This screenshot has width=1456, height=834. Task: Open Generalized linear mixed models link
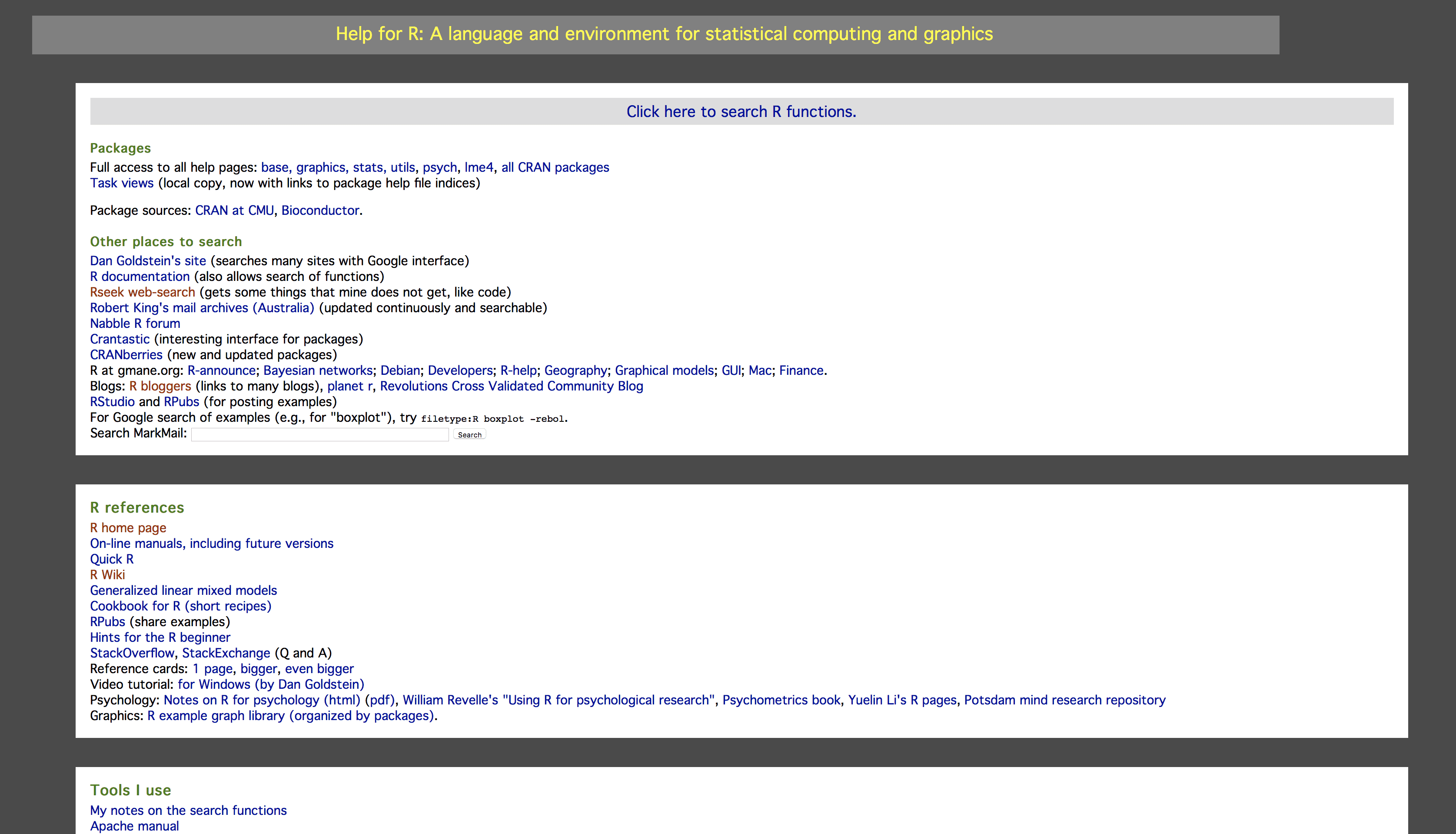(183, 590)
